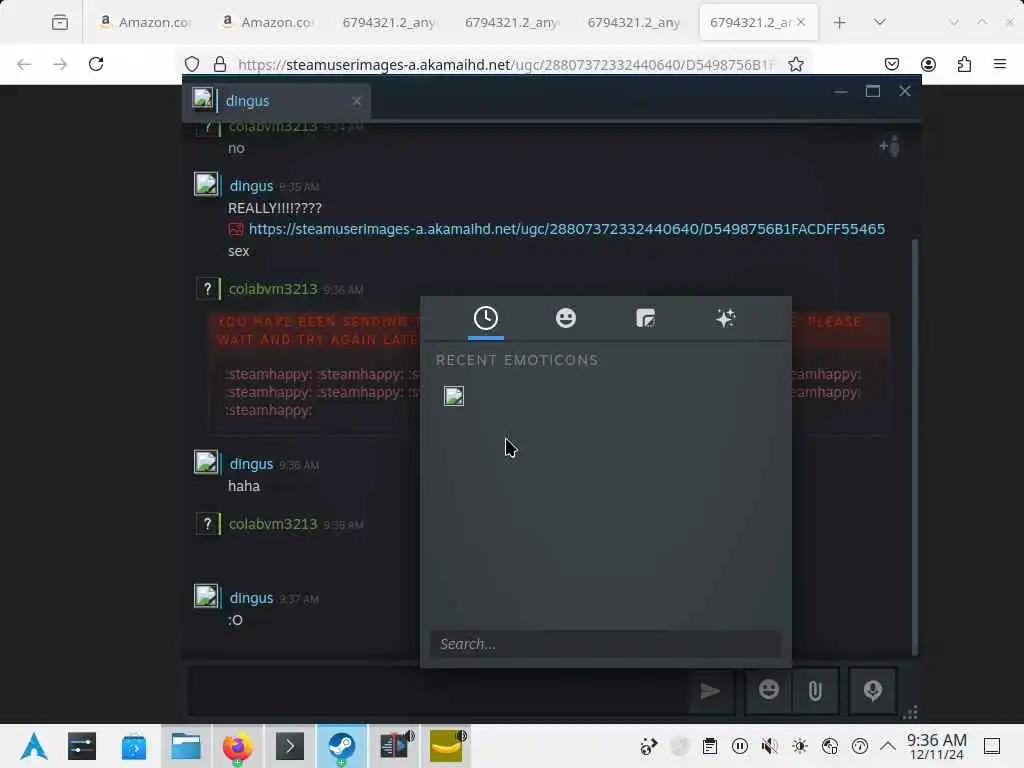Open Firefox extensions menu
This screenshot has width=1024, height=768.
pos(964,64)
